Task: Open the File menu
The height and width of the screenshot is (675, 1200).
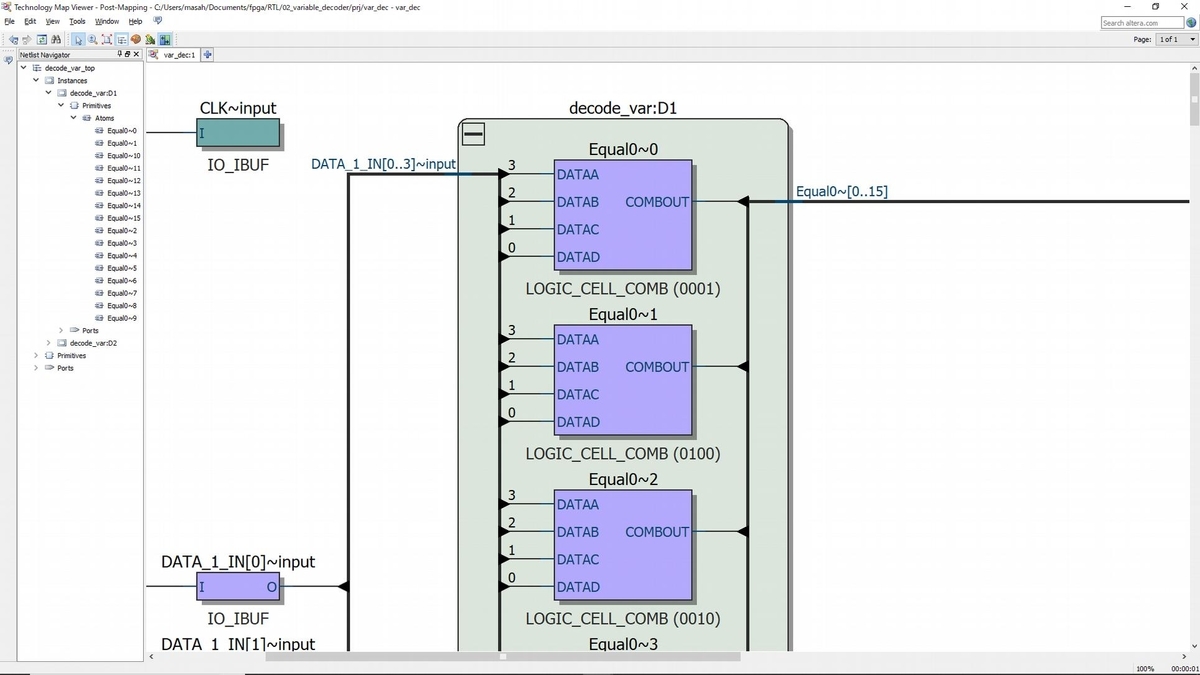Action: (x=10, y=21)
